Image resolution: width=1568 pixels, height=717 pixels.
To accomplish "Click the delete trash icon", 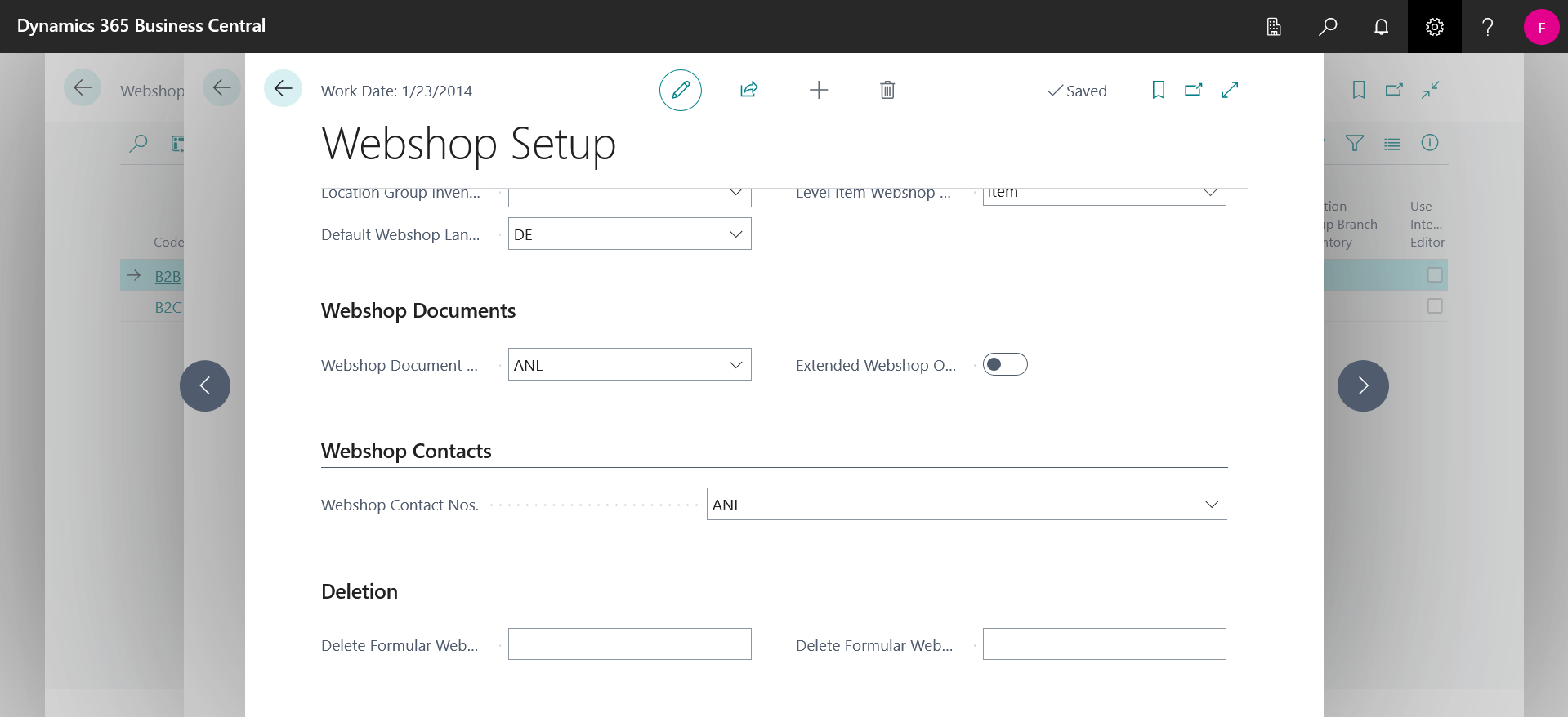I will 887,90.
